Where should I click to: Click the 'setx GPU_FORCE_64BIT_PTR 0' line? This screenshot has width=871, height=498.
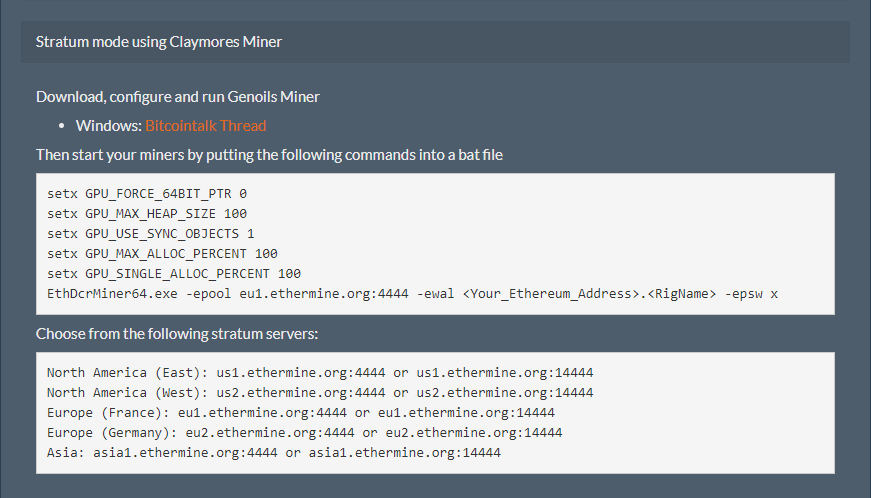[147, 194]
